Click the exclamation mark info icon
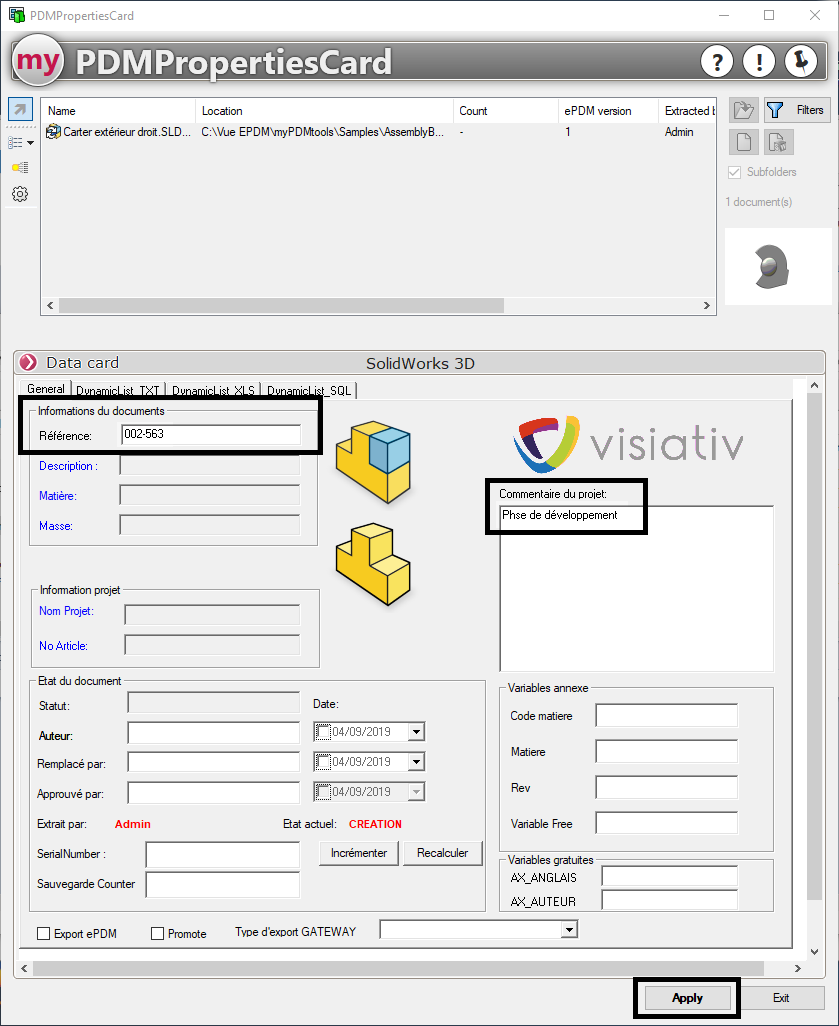This screenshot has width=839, height=1026. click(759, 61)
